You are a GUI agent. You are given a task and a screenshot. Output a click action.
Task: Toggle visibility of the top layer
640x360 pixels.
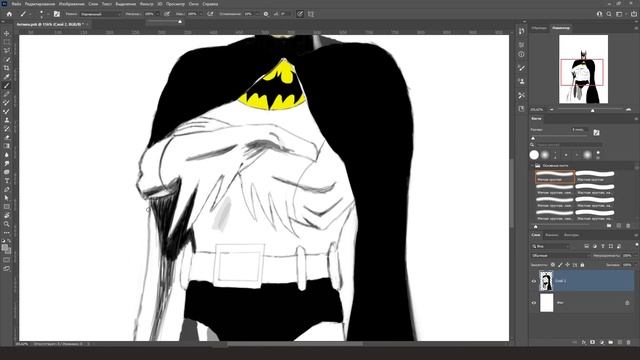pyautogui.click(x=534, y=281)
